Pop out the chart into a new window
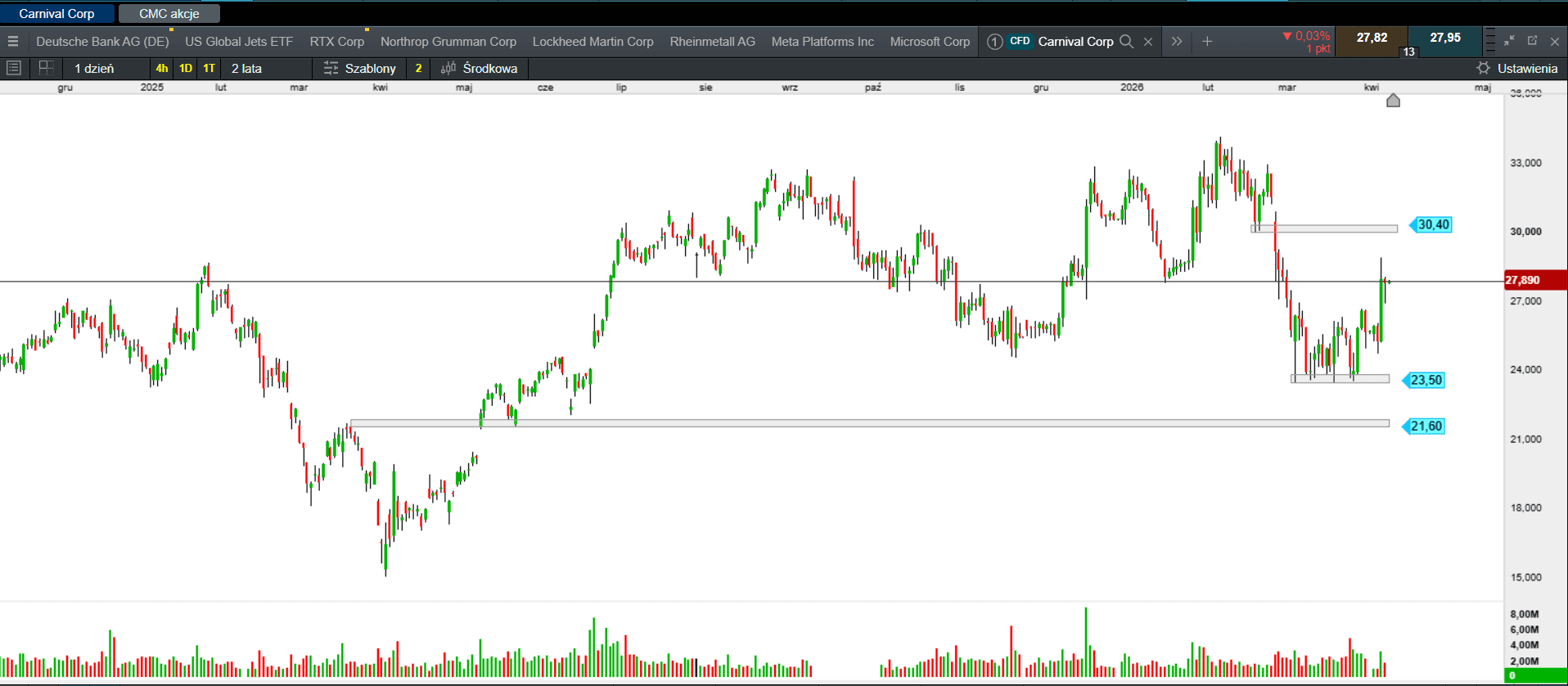Image resolution: width=1568 pixels, height=686 pixels. (x=1532, y=40)
